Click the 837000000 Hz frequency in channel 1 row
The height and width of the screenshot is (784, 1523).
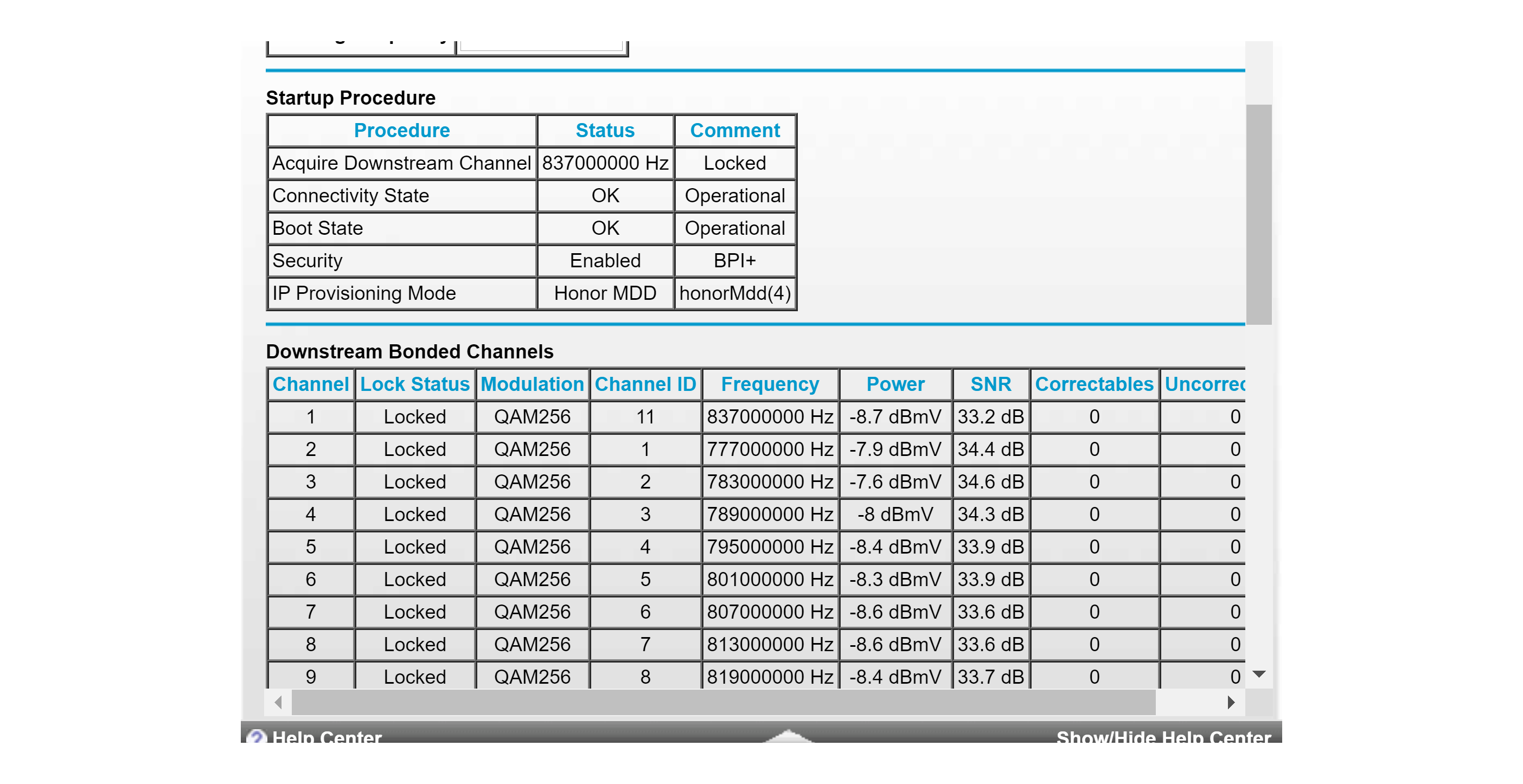click(x=770, y=417)
